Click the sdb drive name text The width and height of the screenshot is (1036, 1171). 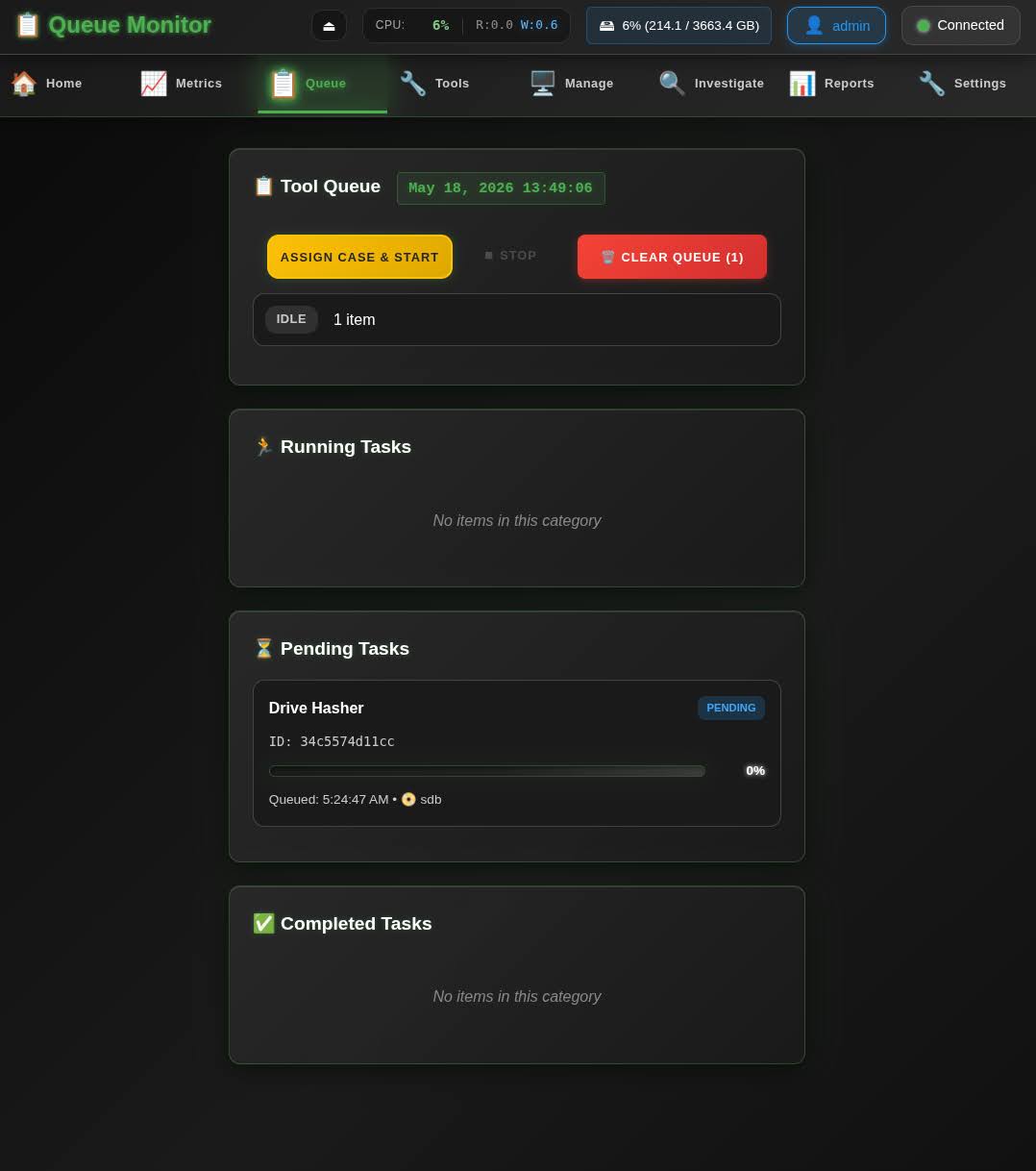[x=431, y=799]
